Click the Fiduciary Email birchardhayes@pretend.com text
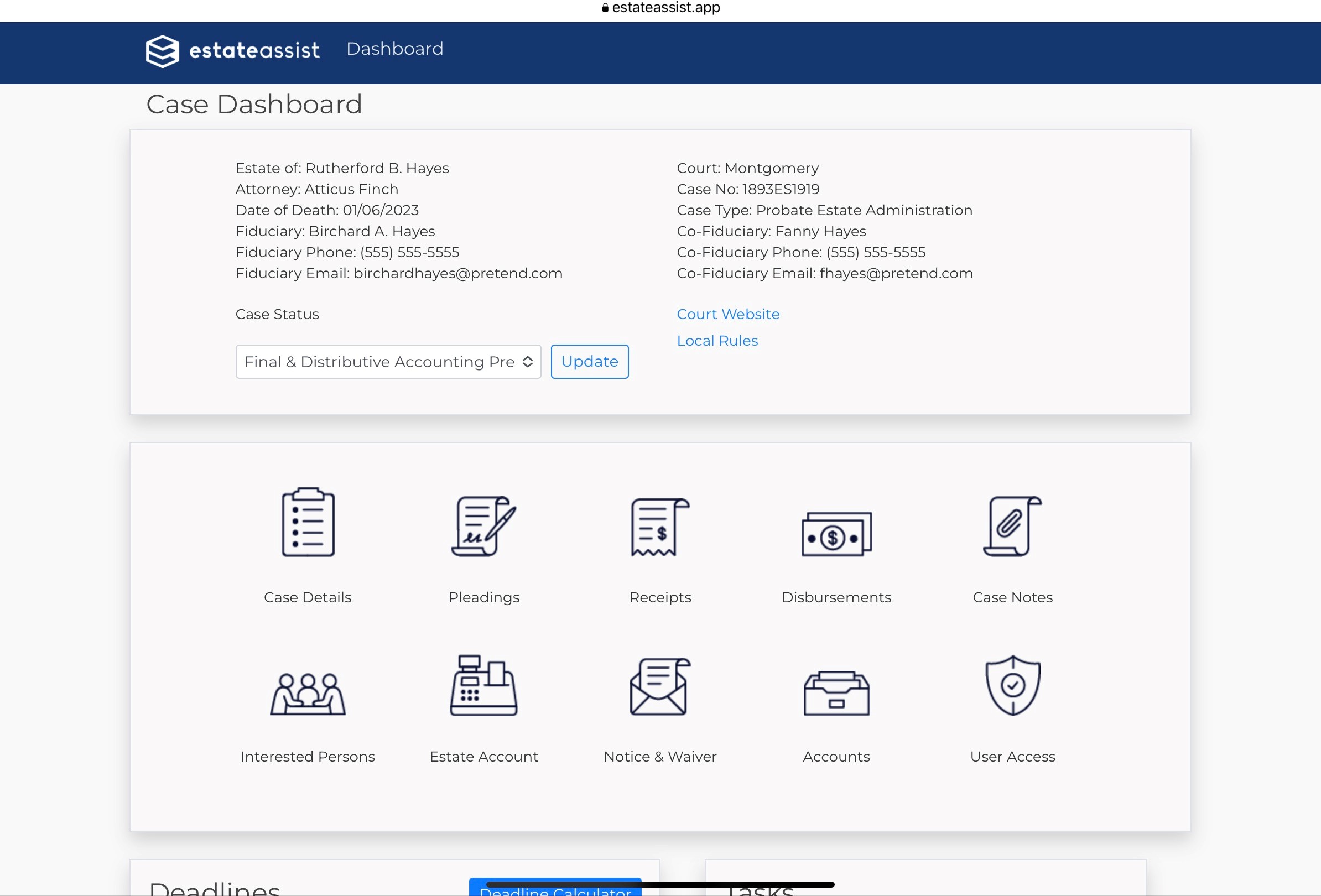1321x896 pixels. point(399,273)
